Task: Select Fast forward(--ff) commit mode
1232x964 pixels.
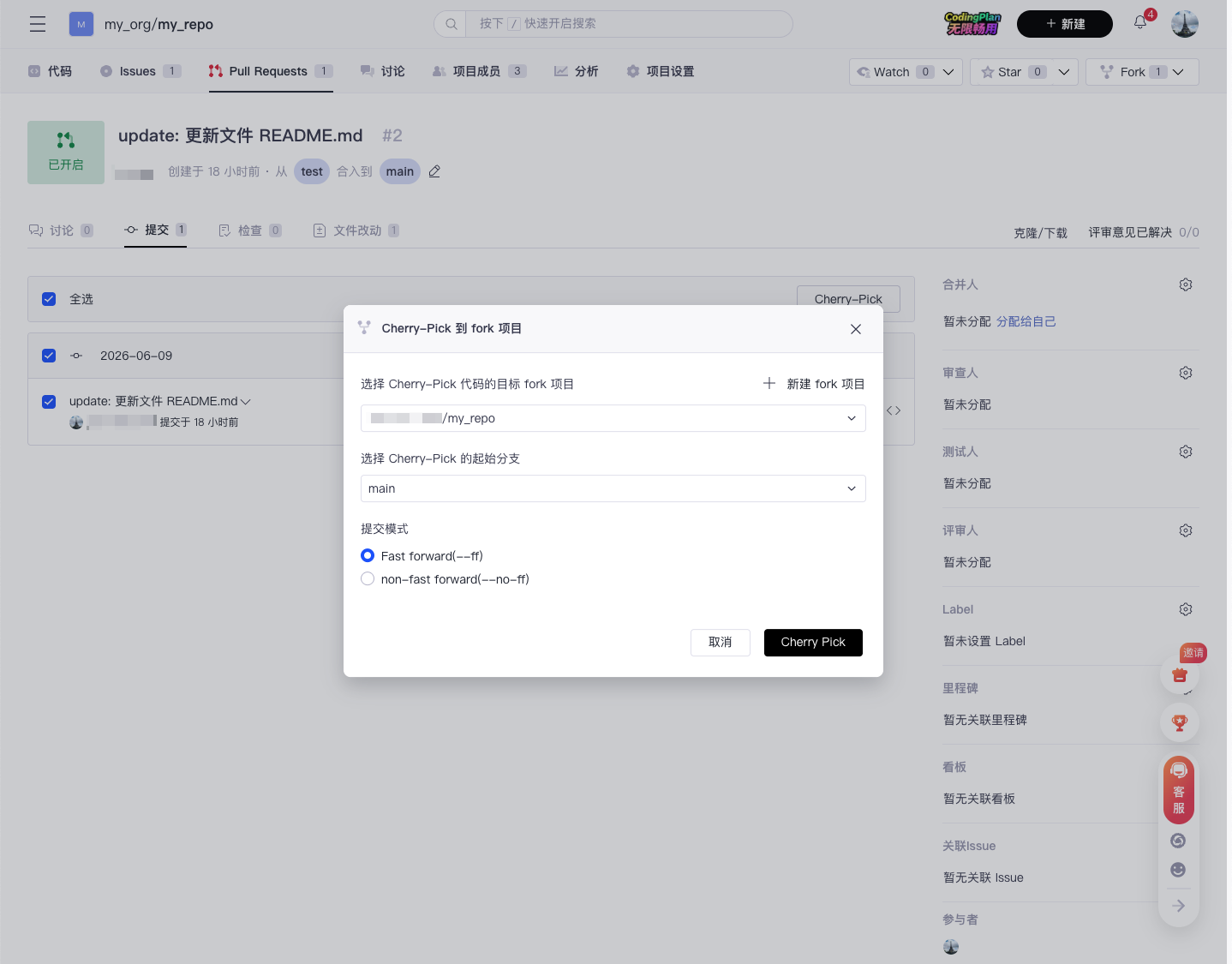Action: click(x=368, y=555)
